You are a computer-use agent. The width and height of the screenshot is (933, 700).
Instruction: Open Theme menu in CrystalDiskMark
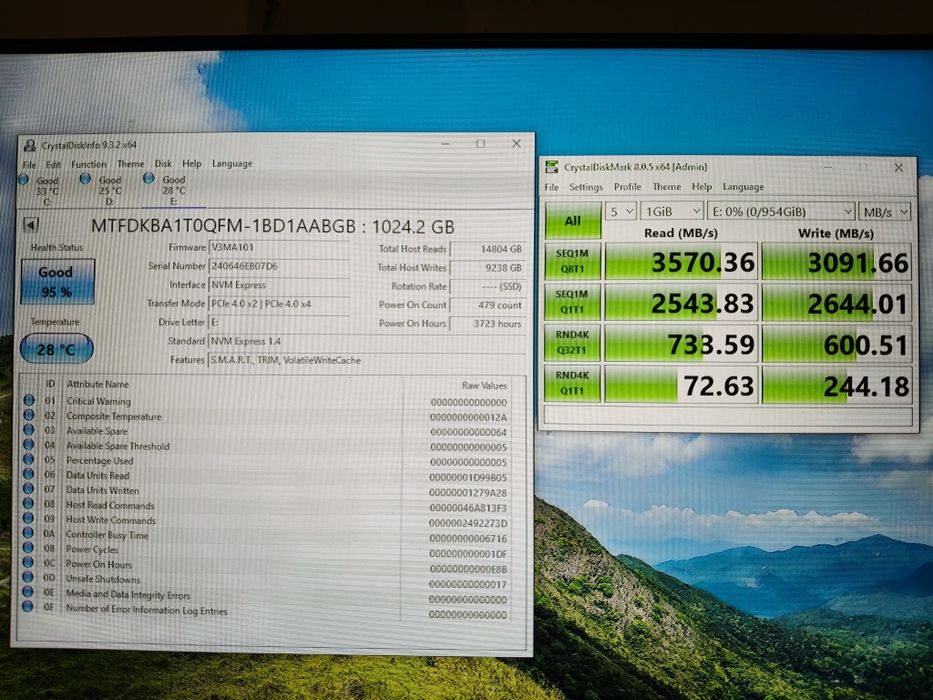pyautogui.click(x=666, y=187)
